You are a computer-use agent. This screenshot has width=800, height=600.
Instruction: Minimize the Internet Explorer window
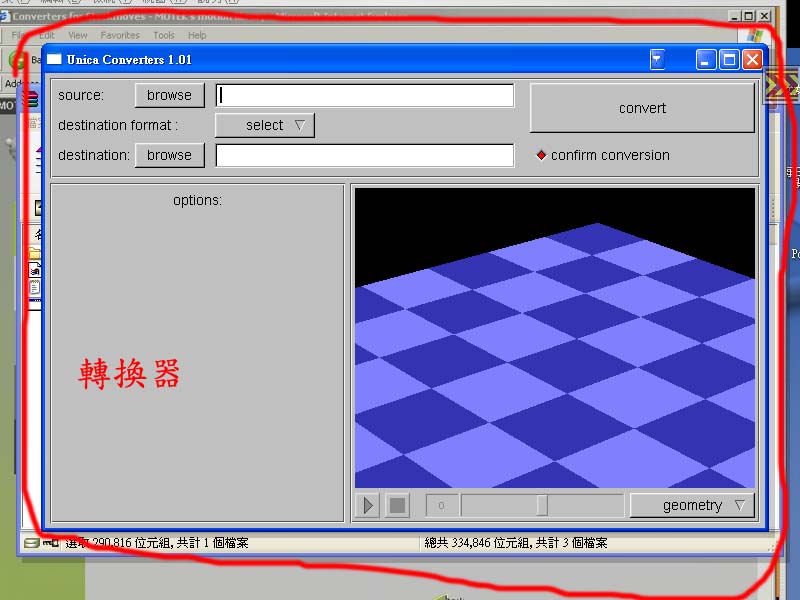tap(735, 16)
